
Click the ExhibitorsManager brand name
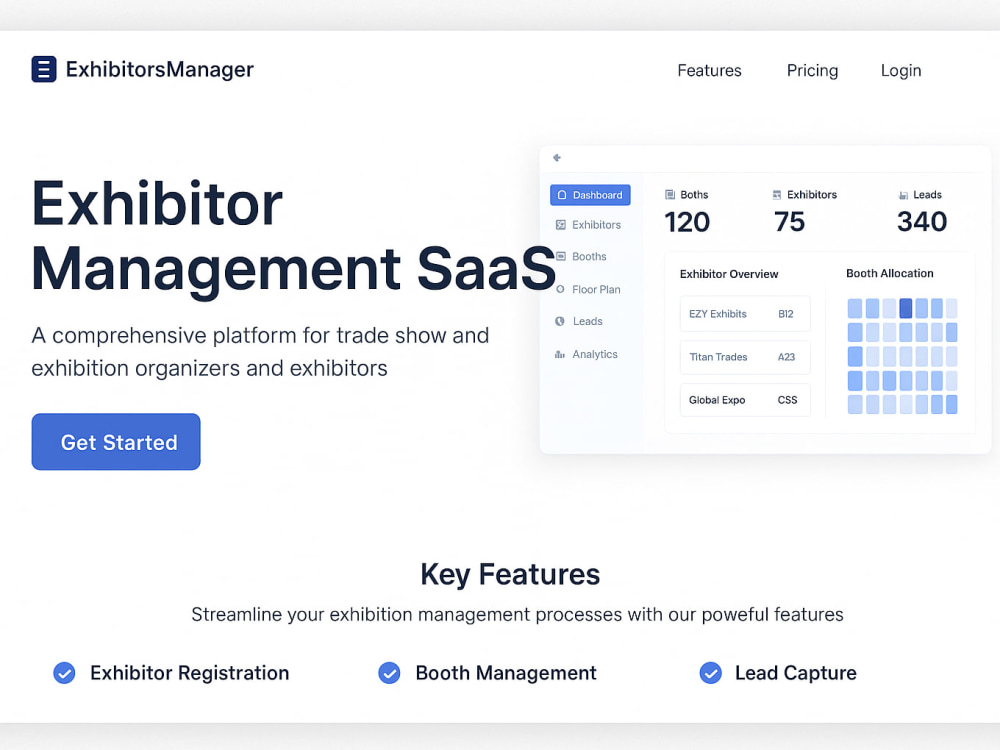[x=159, y=69]
